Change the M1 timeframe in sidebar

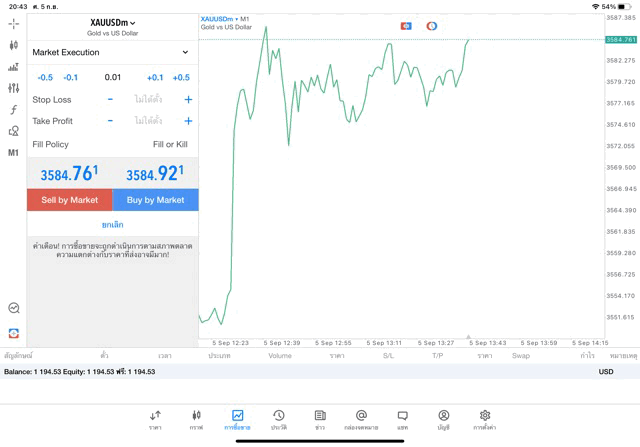coord(14,153)
